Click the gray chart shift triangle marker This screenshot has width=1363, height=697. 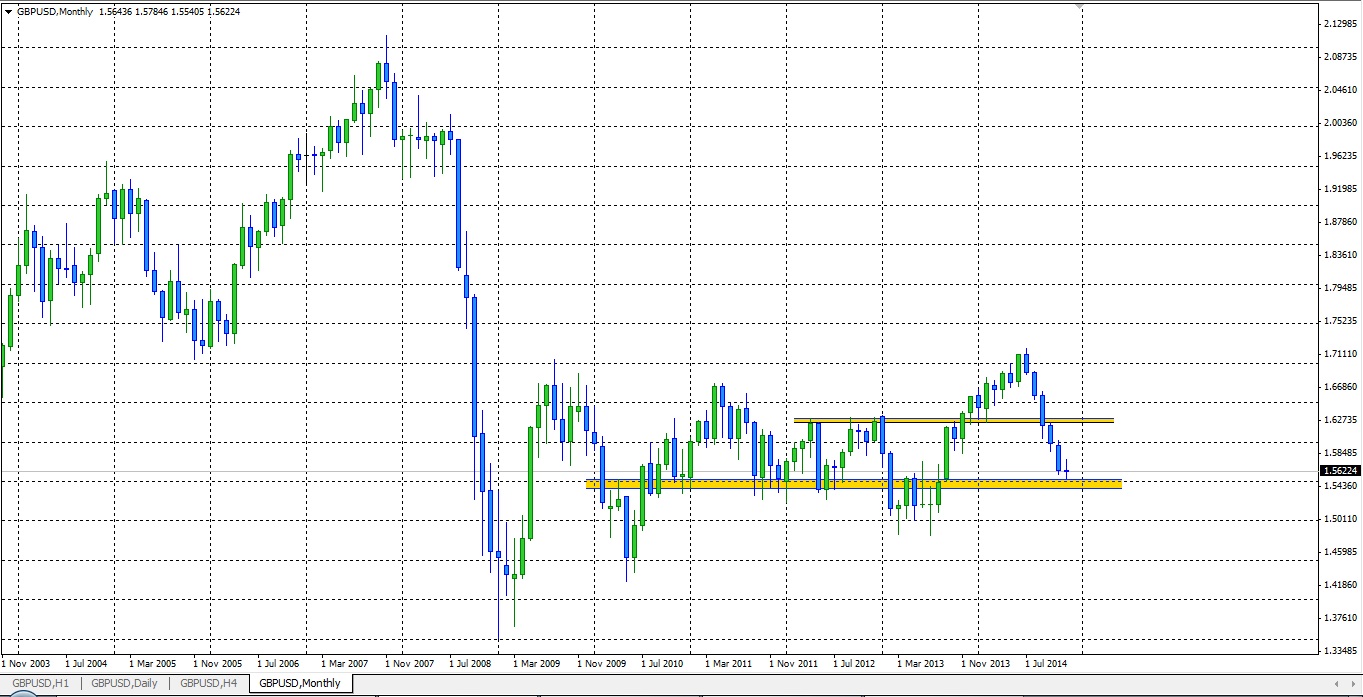[x=1078, y=6]
